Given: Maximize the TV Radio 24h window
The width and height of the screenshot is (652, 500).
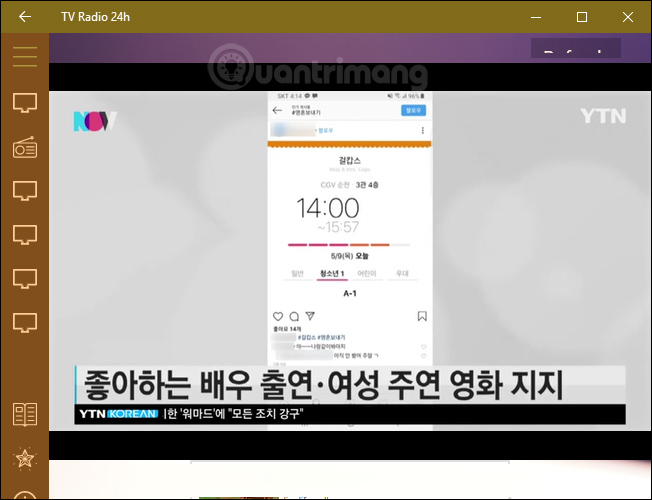Looking at the screenshot, I should pyautogui.click(x=582, y=17).
